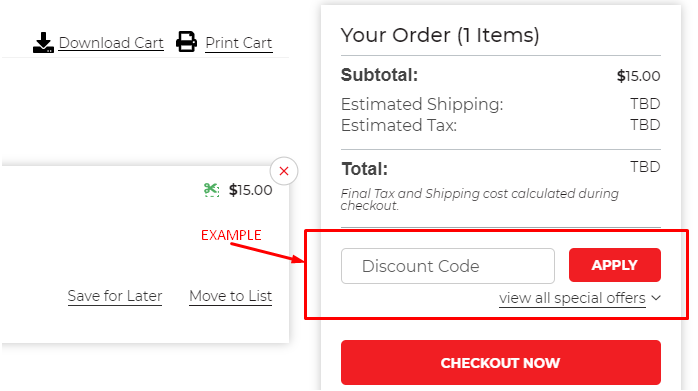Click the green scissors coupon icon
The width and height of the screenshot is (698, 391).
[x=211, y=190]
